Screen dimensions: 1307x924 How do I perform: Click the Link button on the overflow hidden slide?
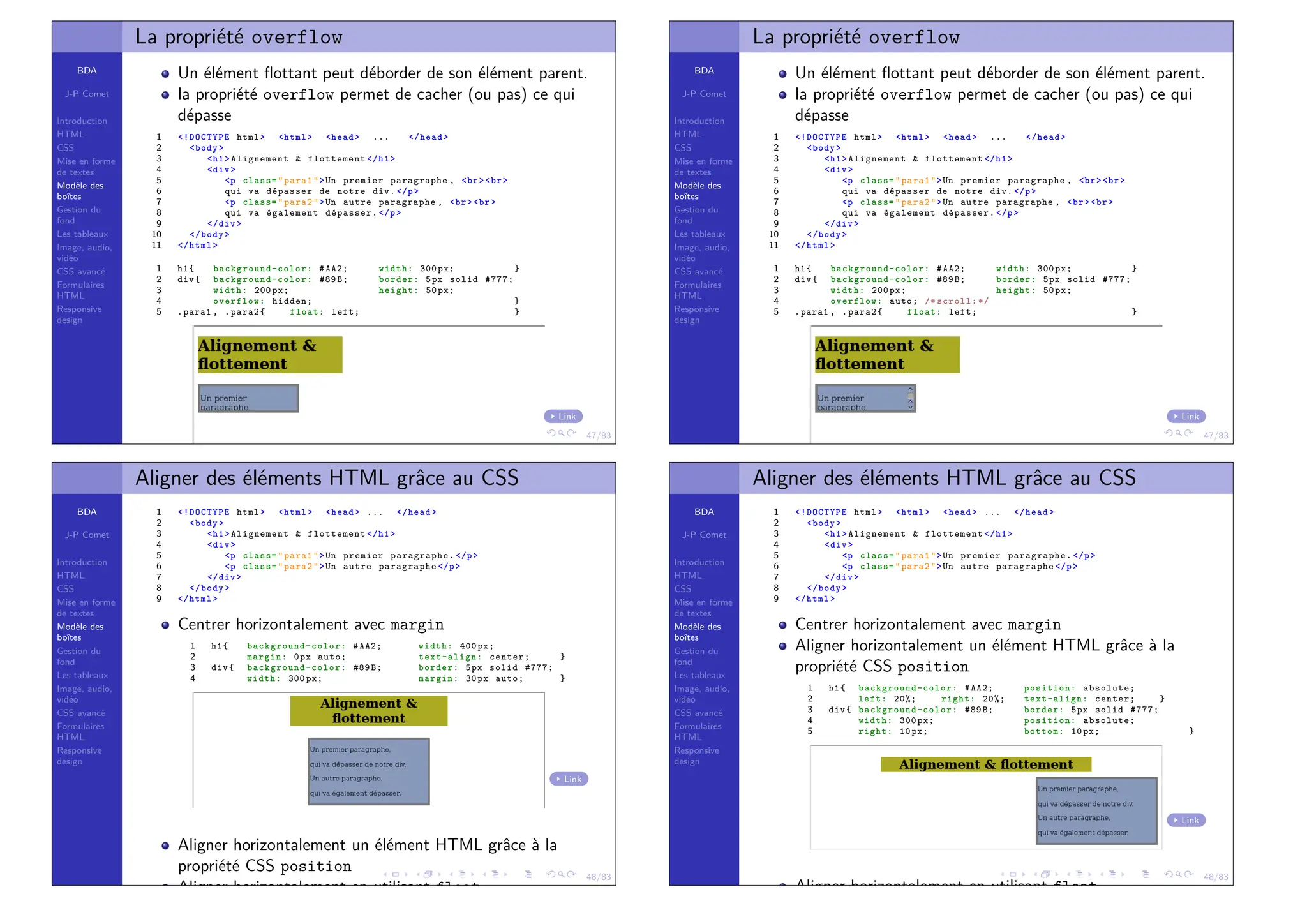pyautogui.click(x=564, y=416)
